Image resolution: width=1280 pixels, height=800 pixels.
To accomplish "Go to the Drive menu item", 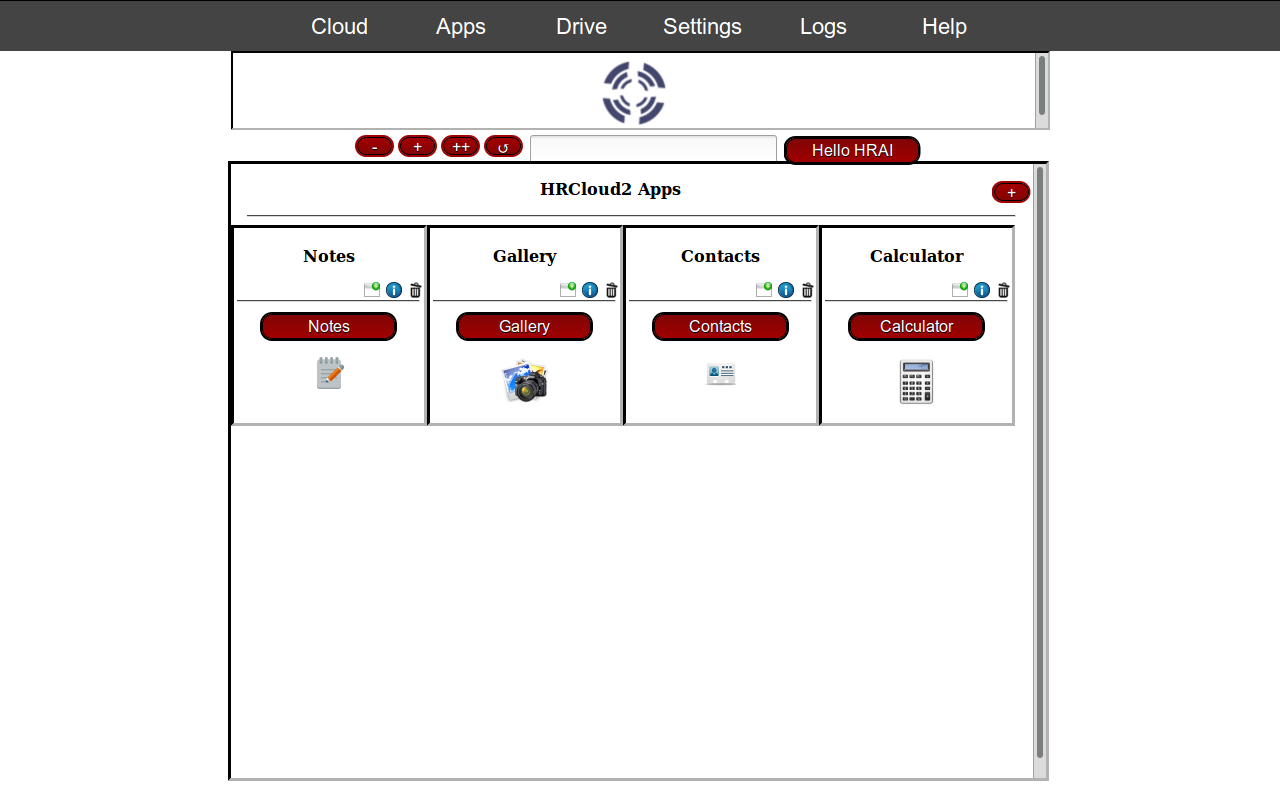I will click(582, 27).
